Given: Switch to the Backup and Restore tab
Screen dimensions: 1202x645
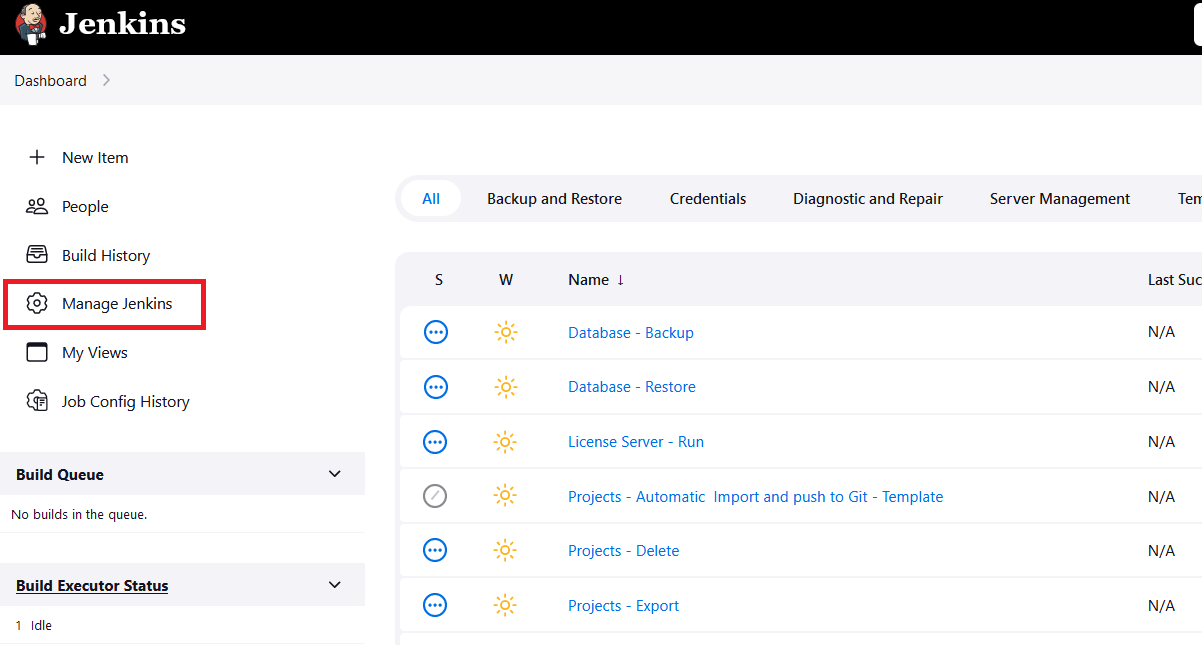Looking at the screenshot, I should [x=554, y=199].
